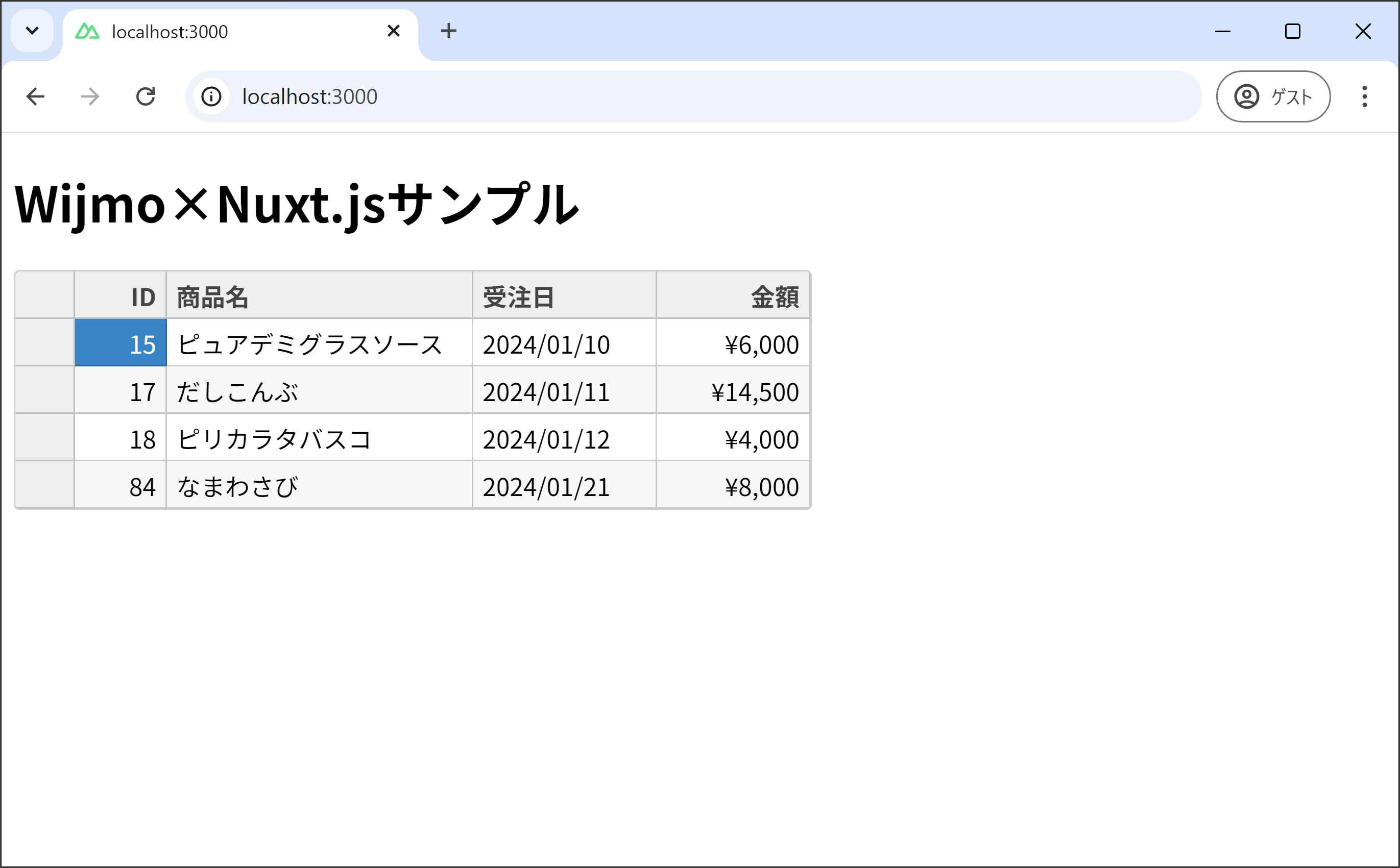Click the browser forward arrow
1400x868 pixels.
click(90, 96)
